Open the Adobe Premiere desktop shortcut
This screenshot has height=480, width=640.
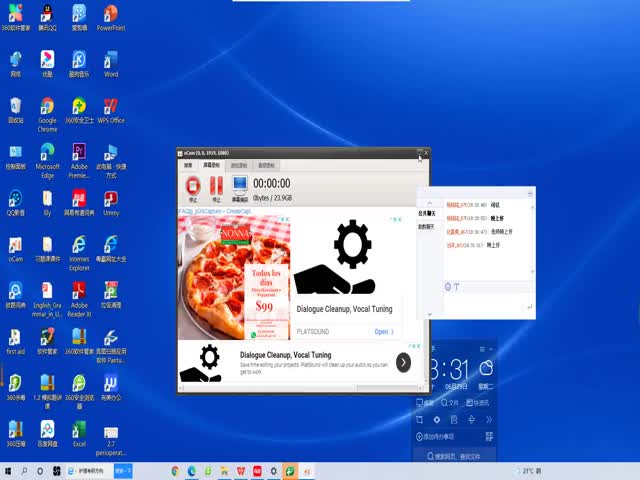79,153
